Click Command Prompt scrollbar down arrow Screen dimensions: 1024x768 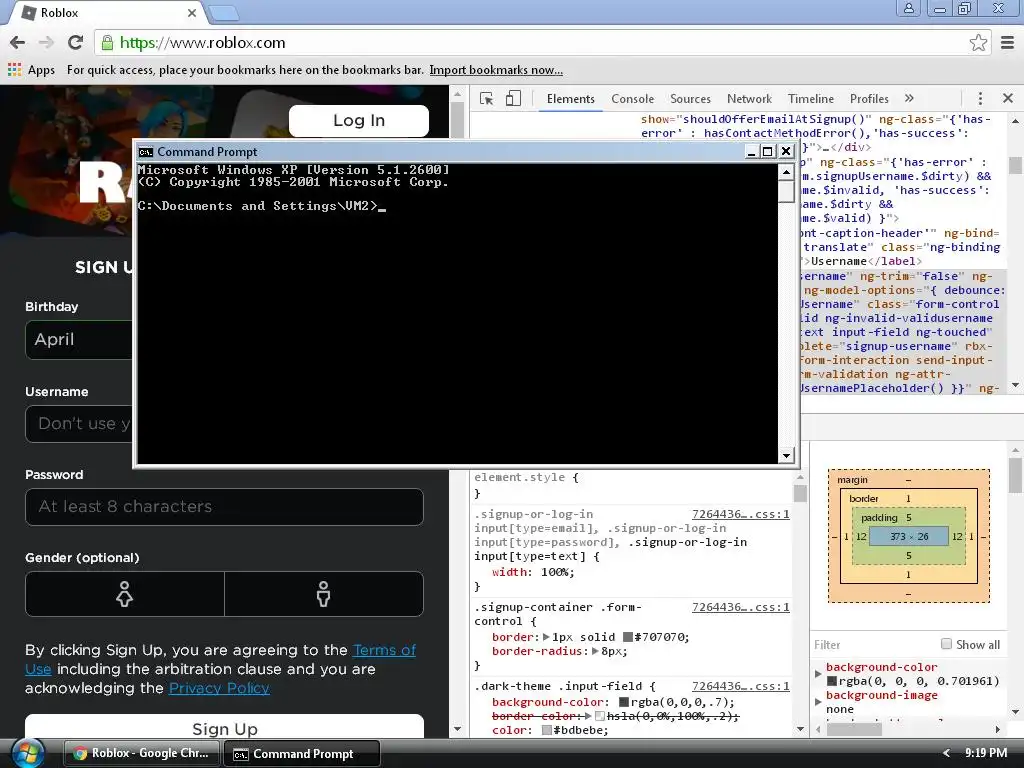coord(786,455)
